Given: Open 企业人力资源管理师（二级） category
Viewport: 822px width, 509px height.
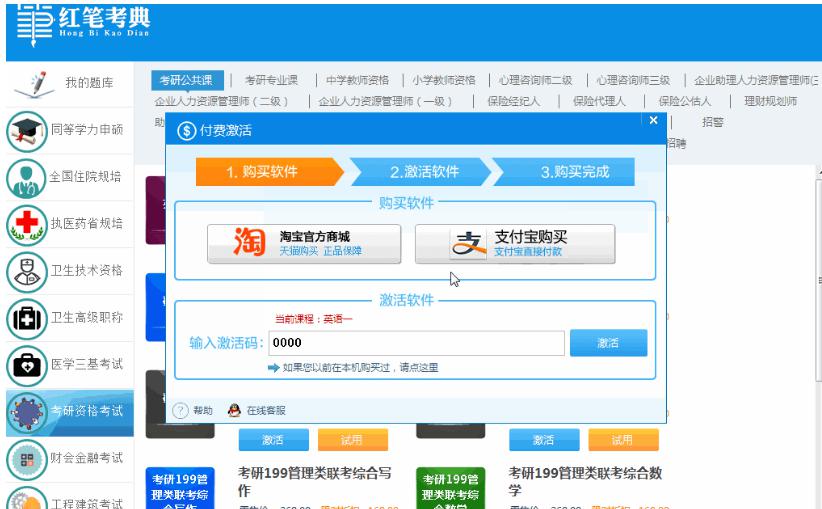Looking at the screenshot, I should pyautogui.click(x=222, y=101).
